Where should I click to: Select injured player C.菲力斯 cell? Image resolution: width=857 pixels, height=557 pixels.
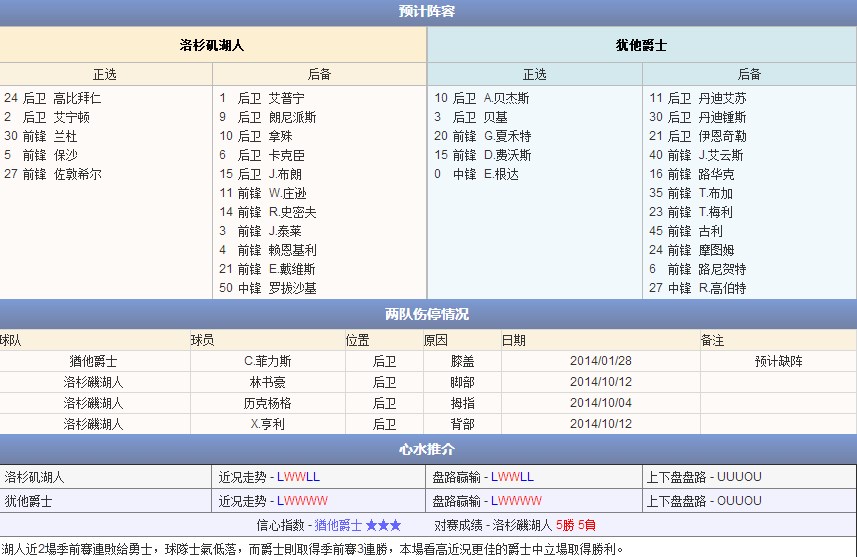(x=268, y=361)
